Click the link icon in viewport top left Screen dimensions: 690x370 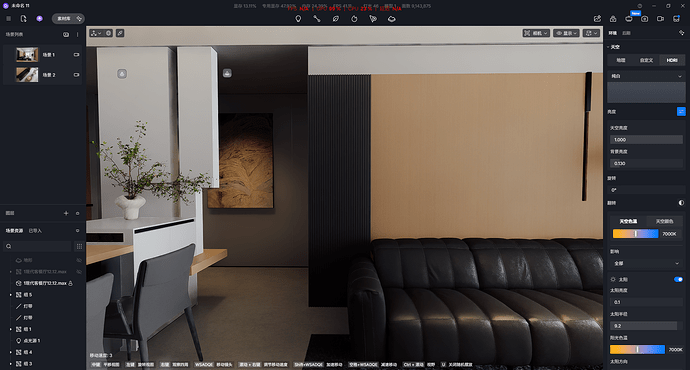[120, 33]
